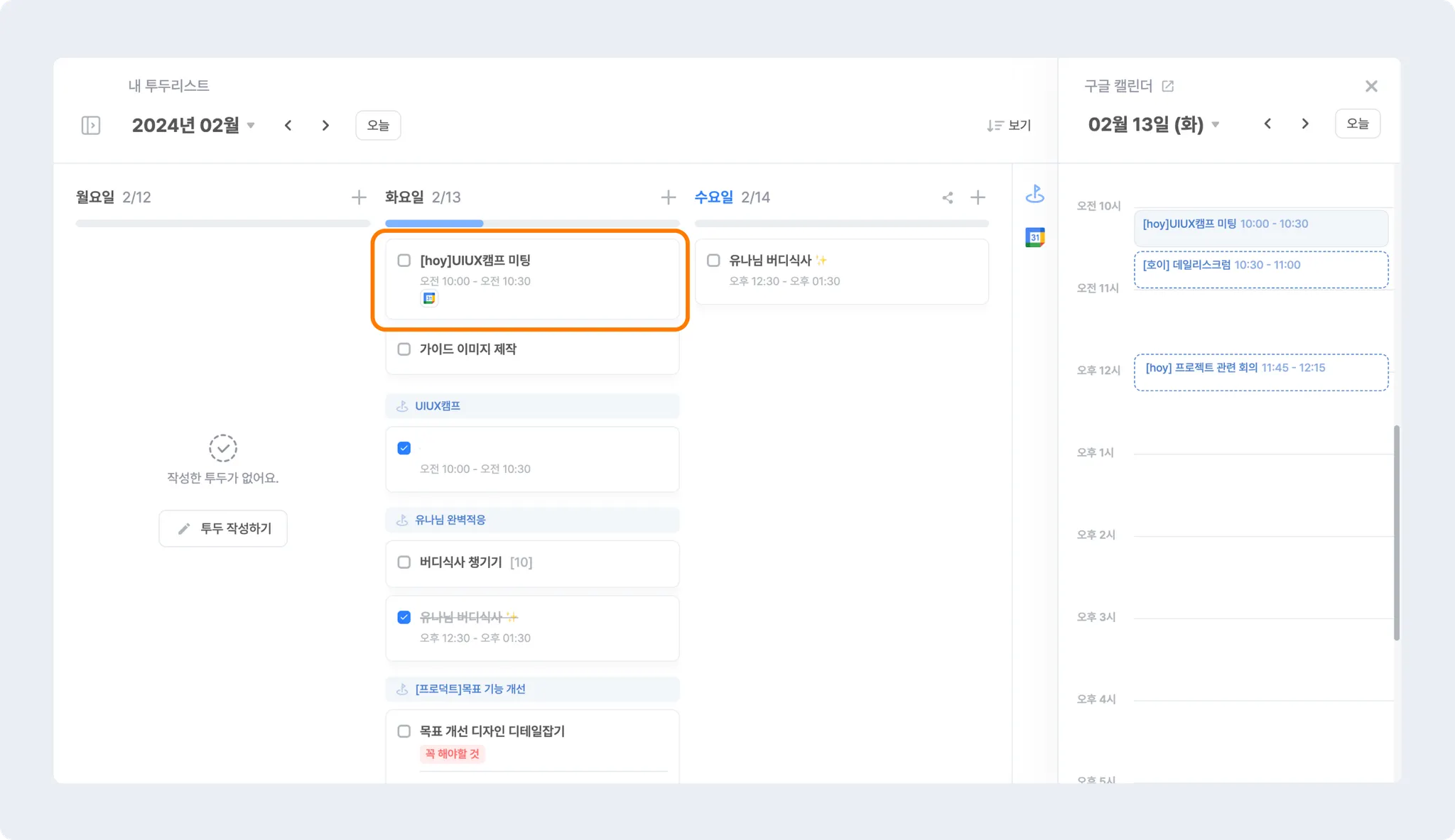
Task: Check the 가이드 이미지 제작 checkbox
Action: point(404,349)
